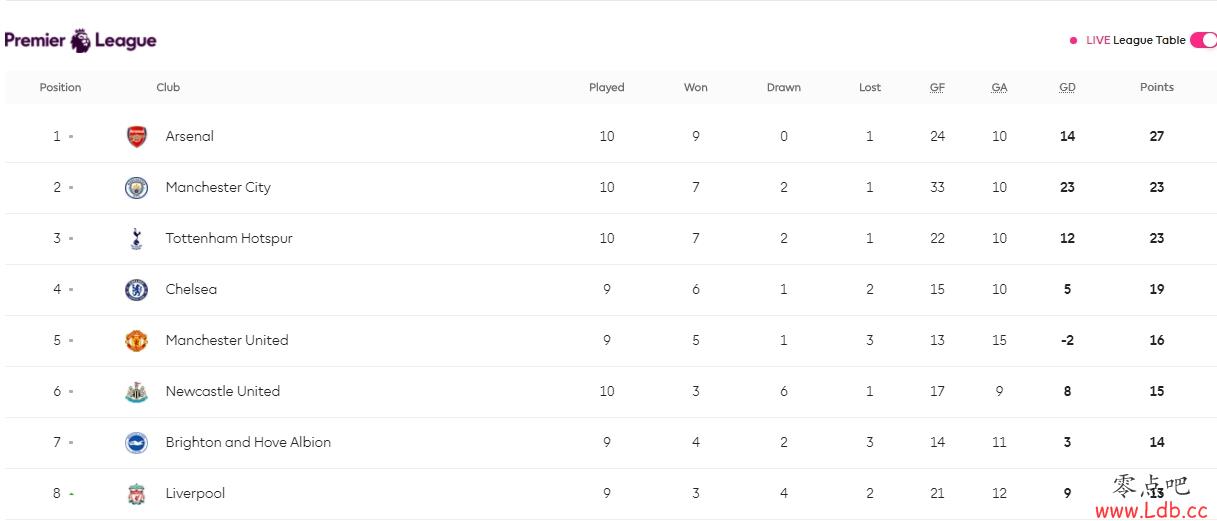Open the Tottenham Hotspur club link
The width and height of the screenshot is (1217, 521).
click(x=229, y=238)
